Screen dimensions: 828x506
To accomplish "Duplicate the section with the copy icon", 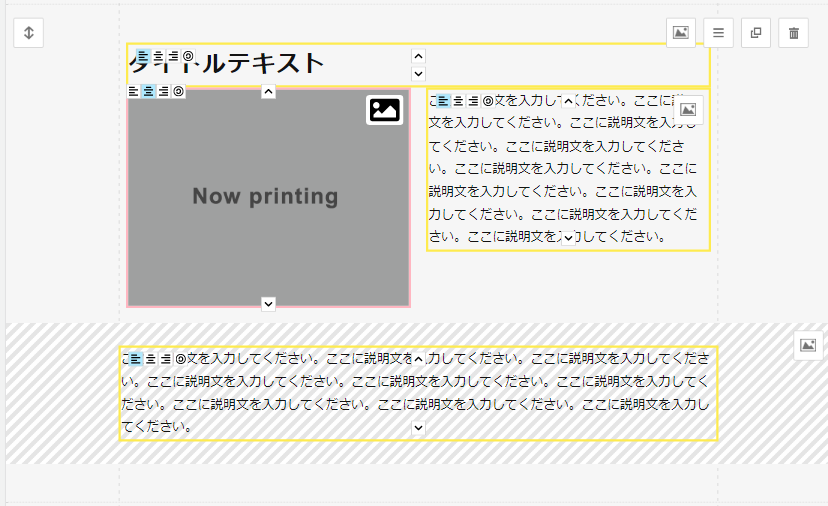I will pyautogui.click(x=756, y=32).
